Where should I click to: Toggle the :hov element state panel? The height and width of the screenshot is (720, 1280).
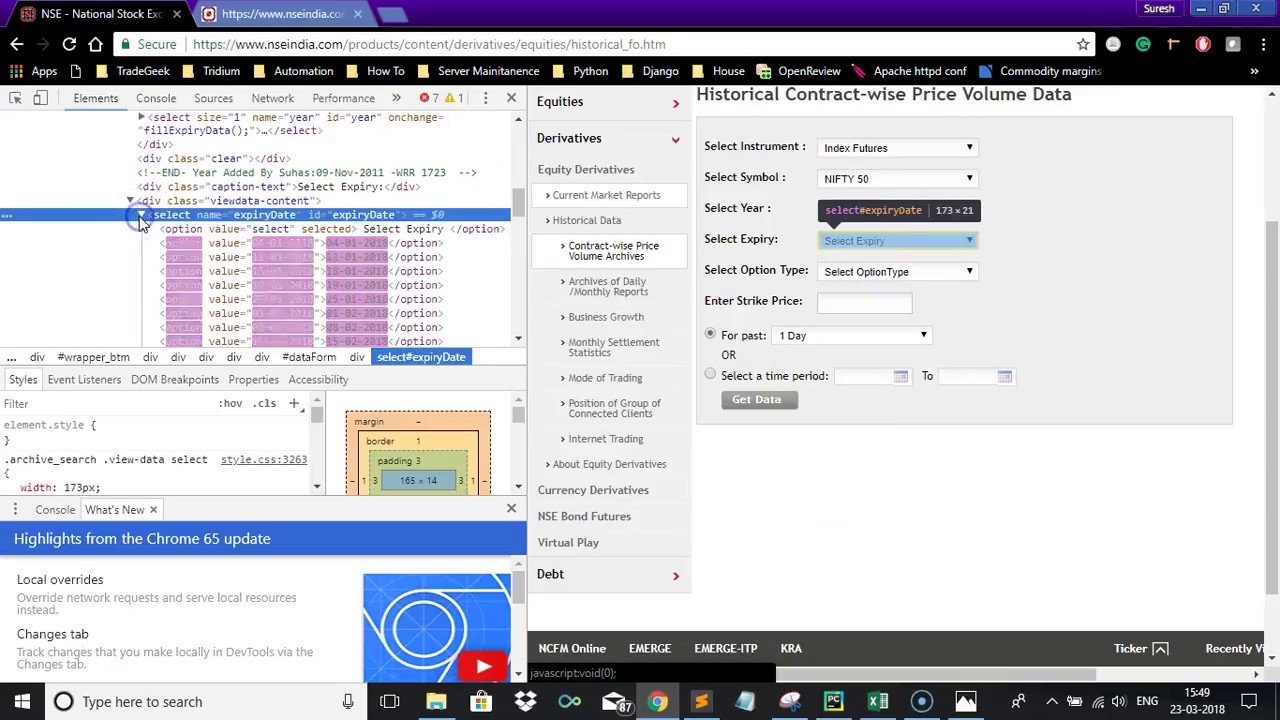tap(231, 403)
